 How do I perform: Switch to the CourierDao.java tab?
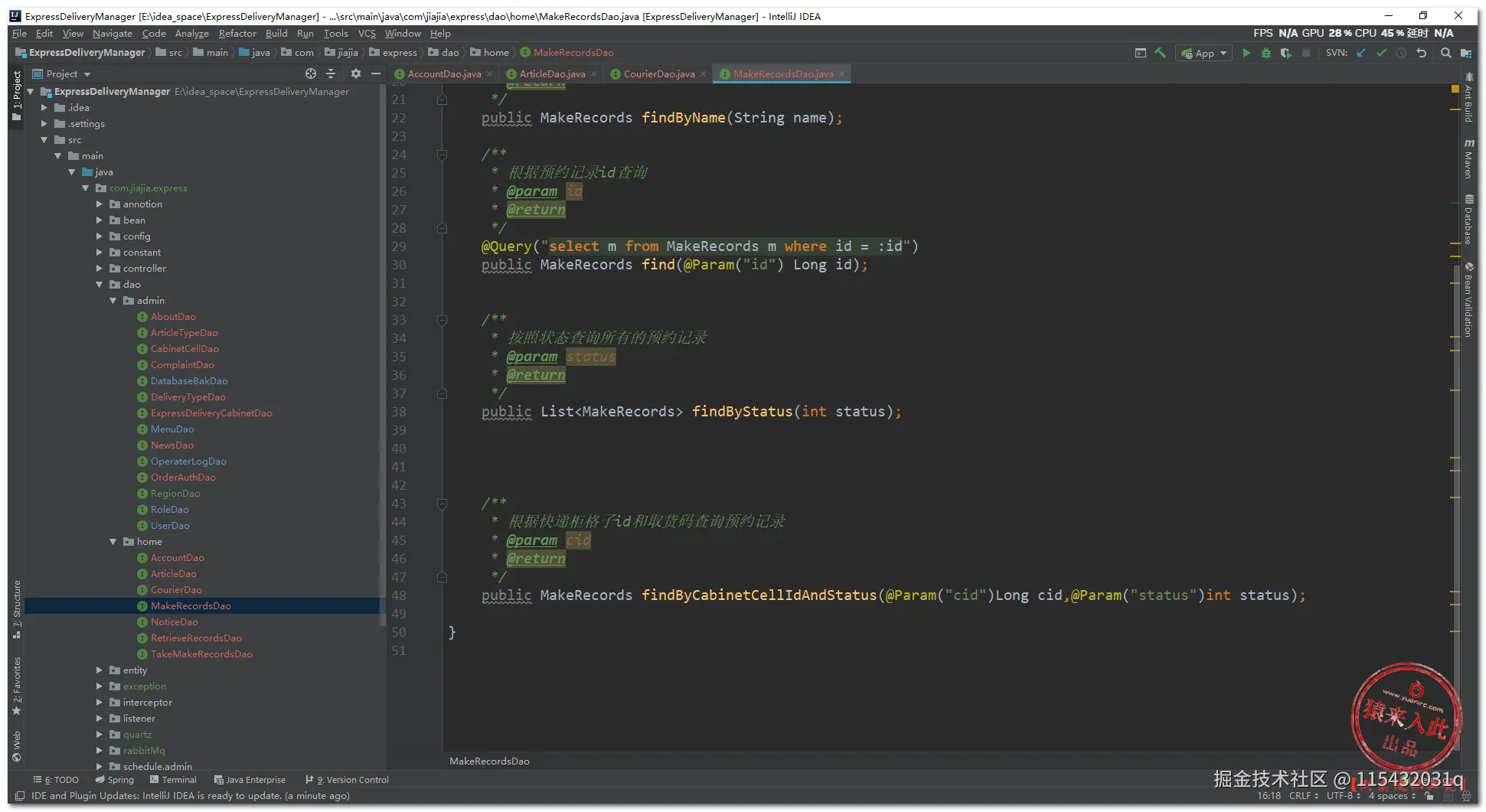click(658, 74)
